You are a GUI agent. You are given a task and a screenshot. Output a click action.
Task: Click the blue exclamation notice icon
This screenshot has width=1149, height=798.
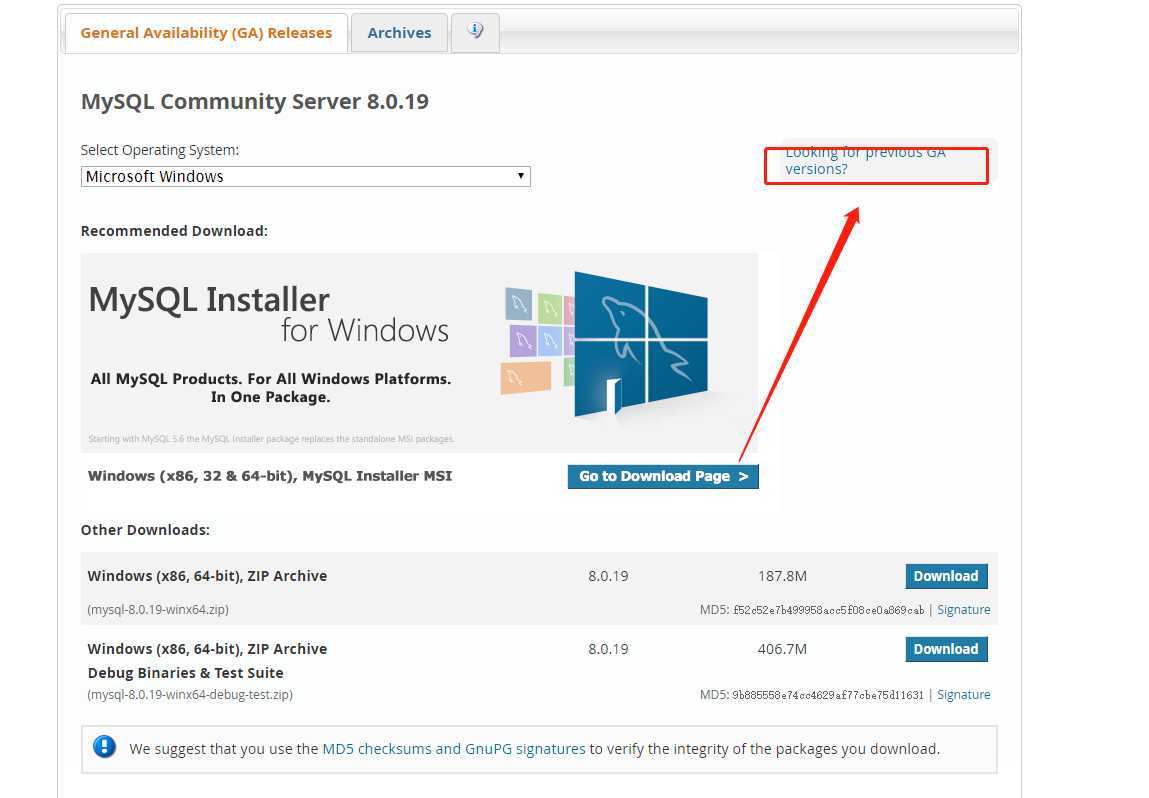105,747
